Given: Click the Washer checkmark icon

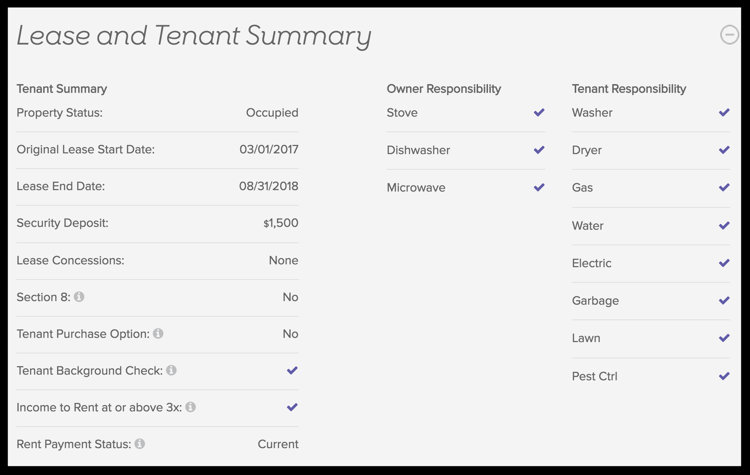Looking at the screenshot, I should click(x=724, y=112).
